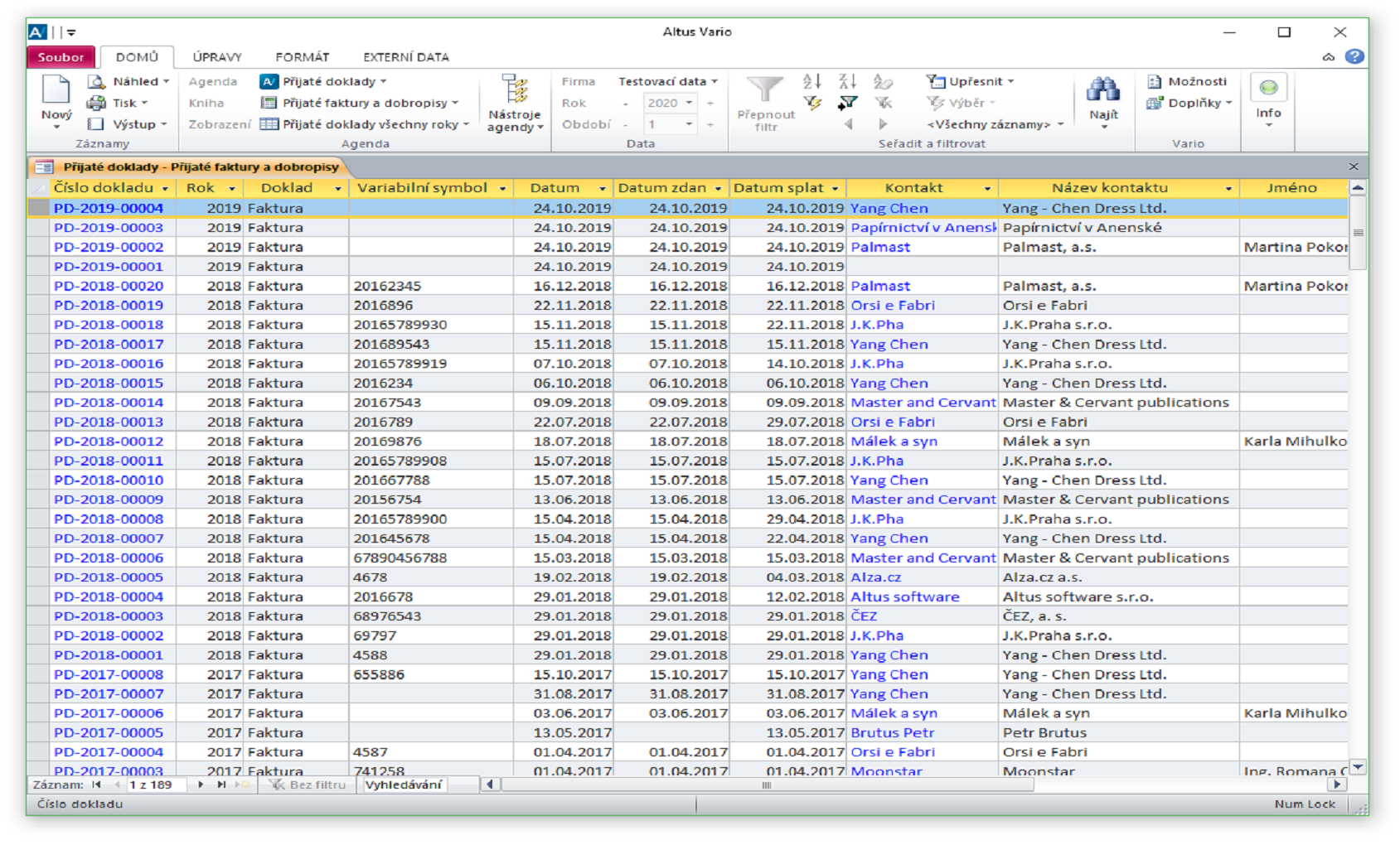Click the remove sort eraser icon

coord(883,81)
